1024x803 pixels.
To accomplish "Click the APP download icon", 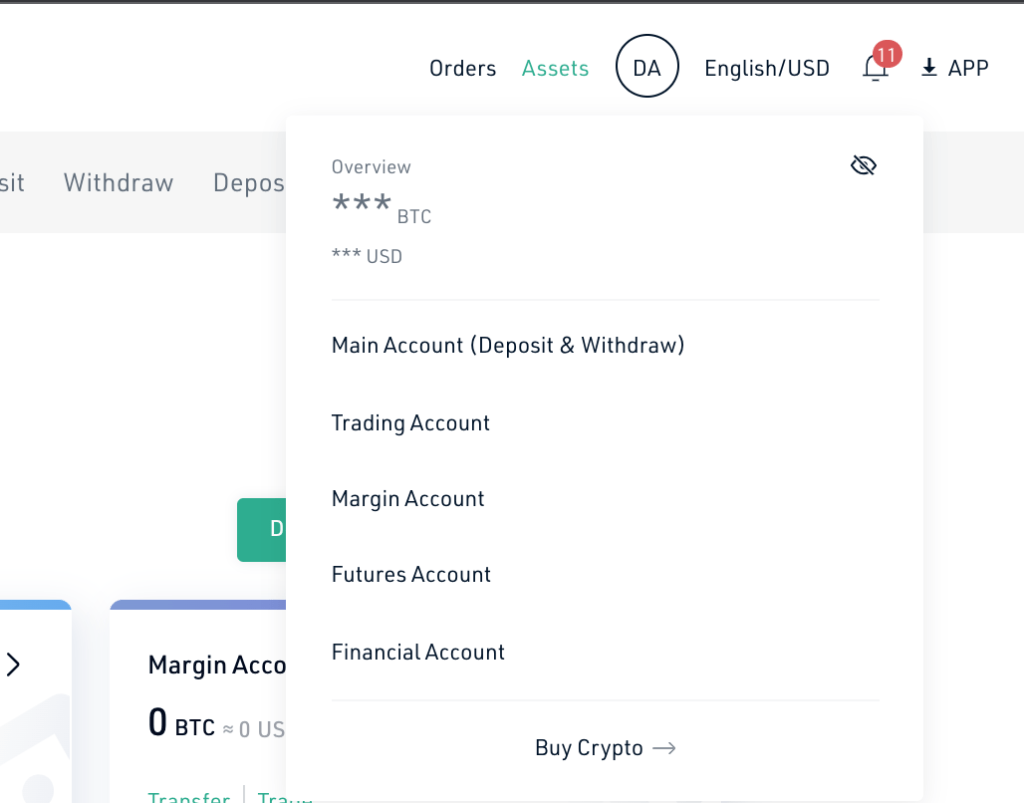I will tap(929, 67).
